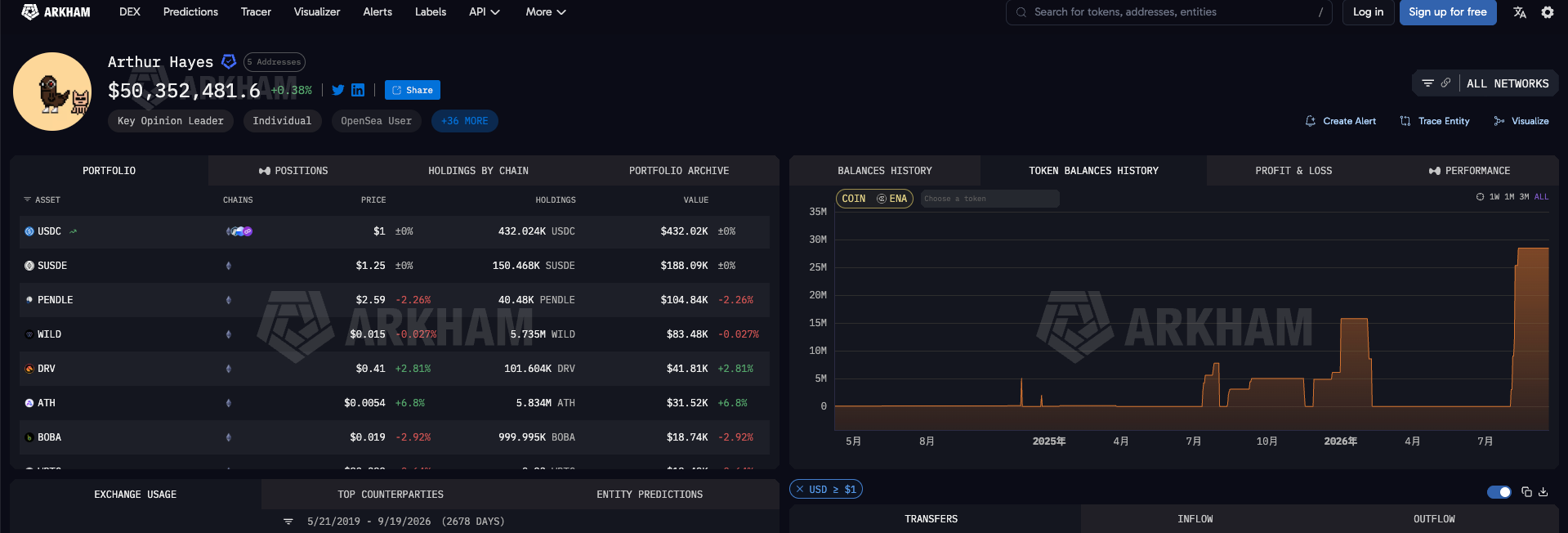Click the Log in button
The height and width of the screenshot is (533, 1568).
pos(1369,12)
